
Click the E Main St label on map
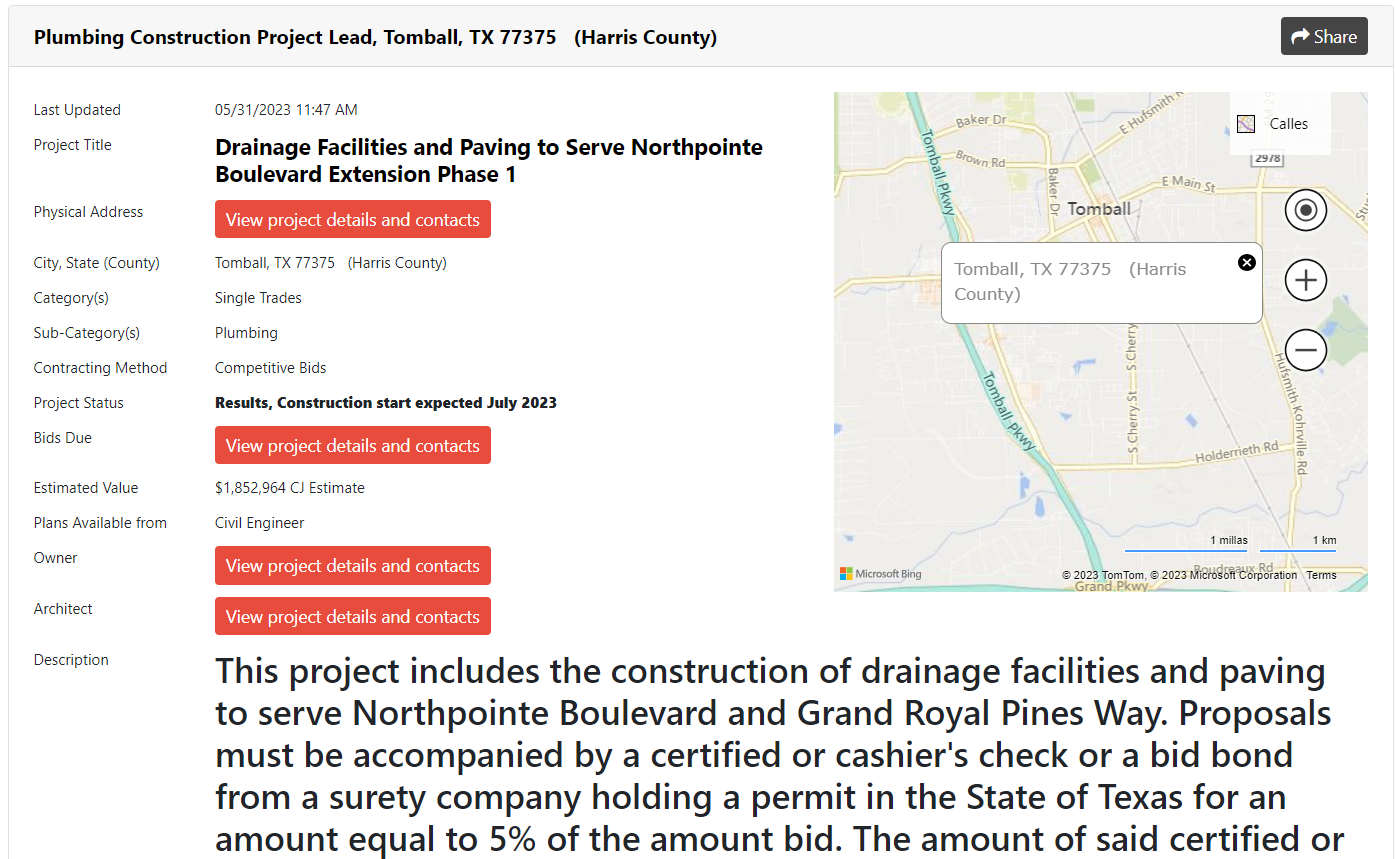click(x=1188, y=184)
